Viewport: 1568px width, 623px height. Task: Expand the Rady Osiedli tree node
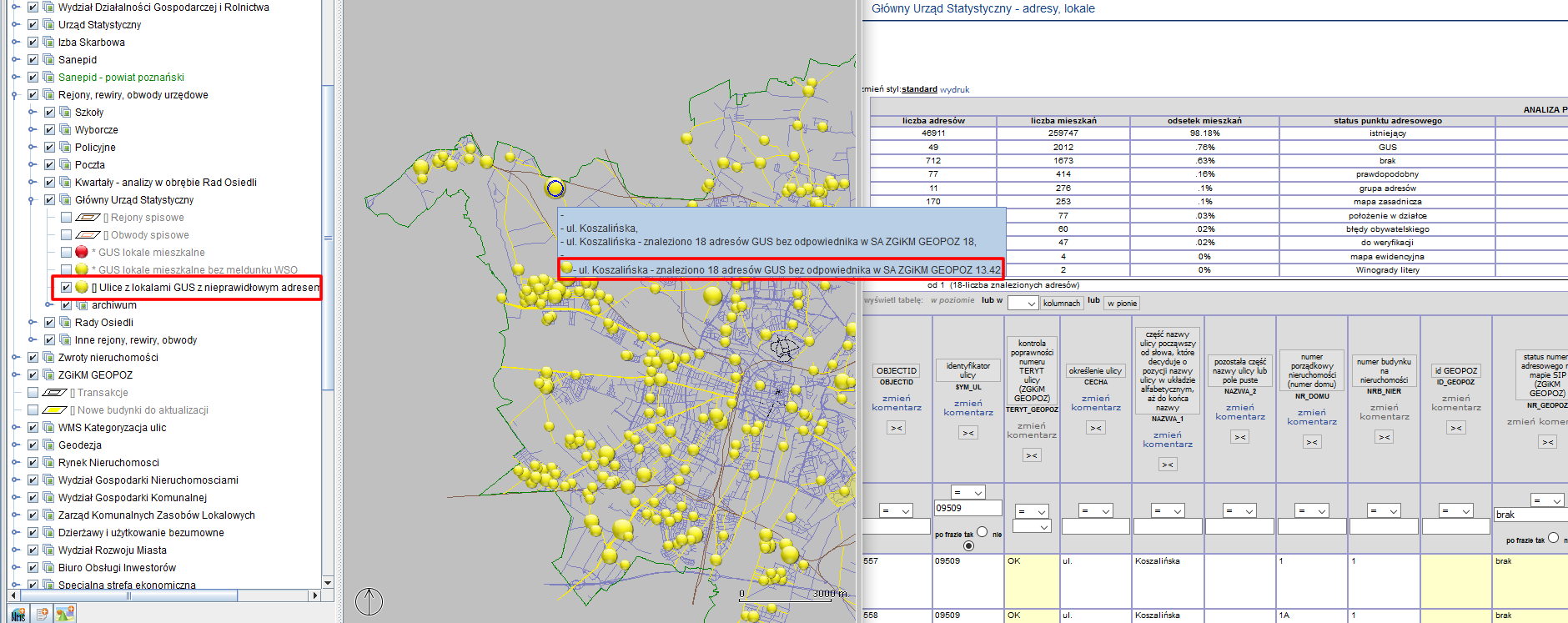33,323
